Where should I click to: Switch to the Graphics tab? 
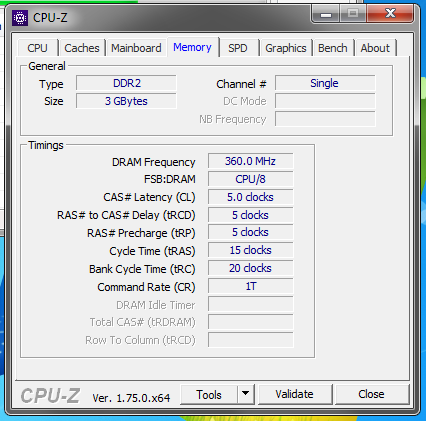pos(286,48)
